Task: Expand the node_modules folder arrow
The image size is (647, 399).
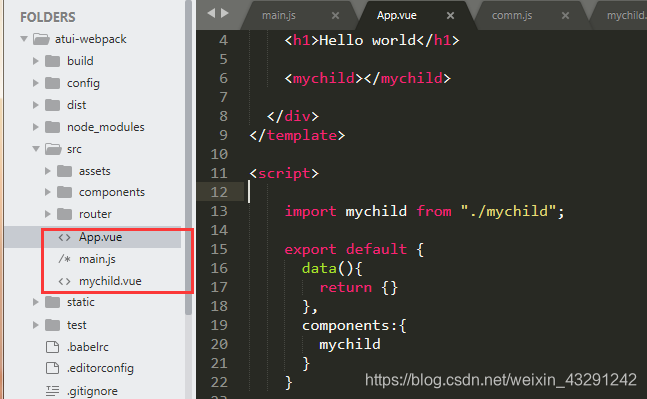Action: pyautogui.click(x=35, y=127)
